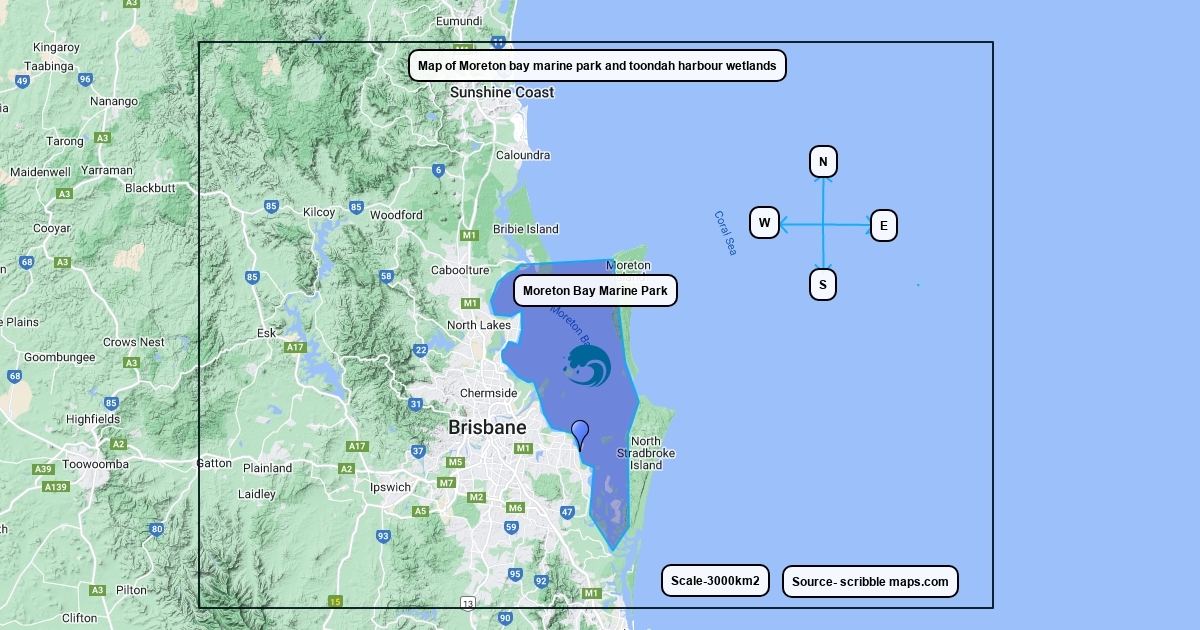This screenshot has height=630, width=1200.
Task: Click the M7 motorway shield
Action: tap(446, 482)
